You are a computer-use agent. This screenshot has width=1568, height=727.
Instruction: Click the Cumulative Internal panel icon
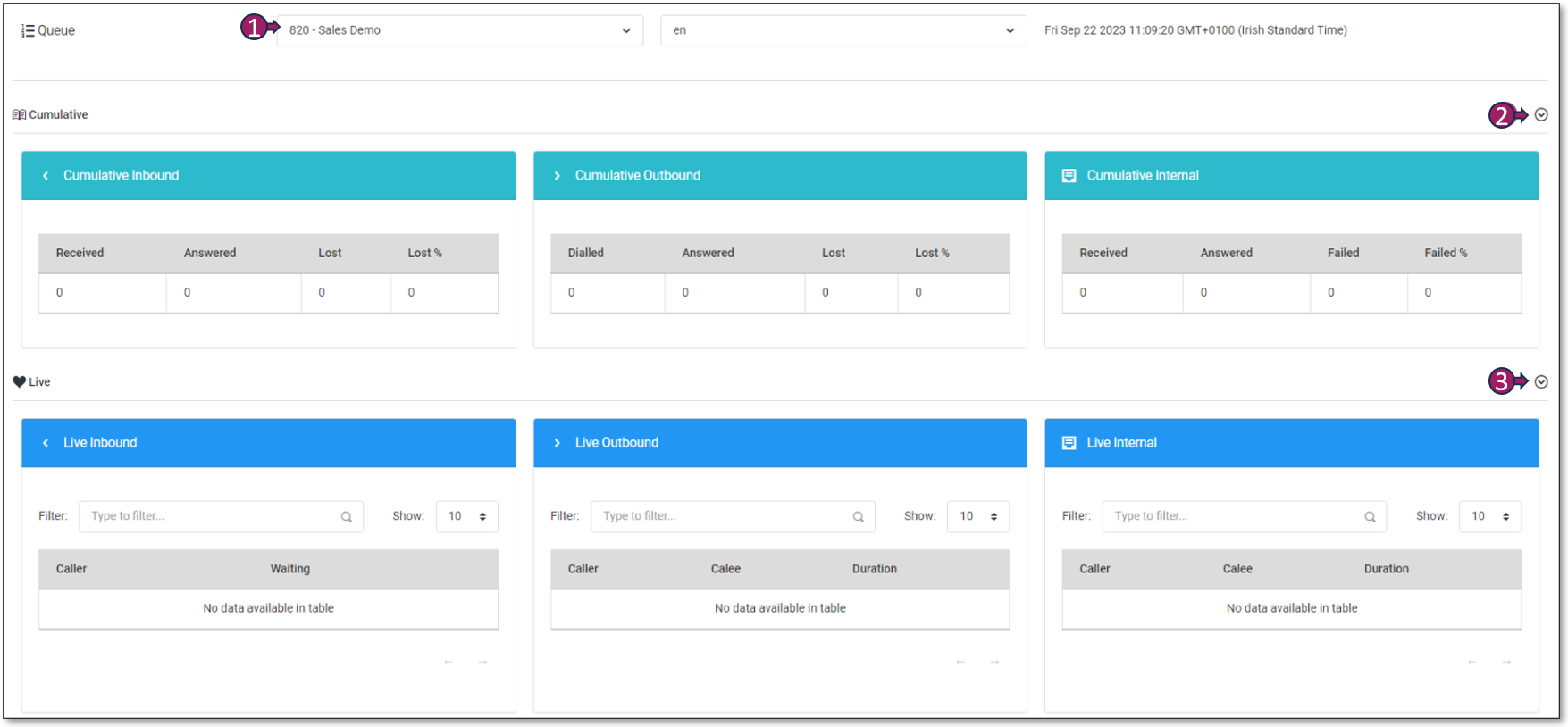tap(1069, 176)
